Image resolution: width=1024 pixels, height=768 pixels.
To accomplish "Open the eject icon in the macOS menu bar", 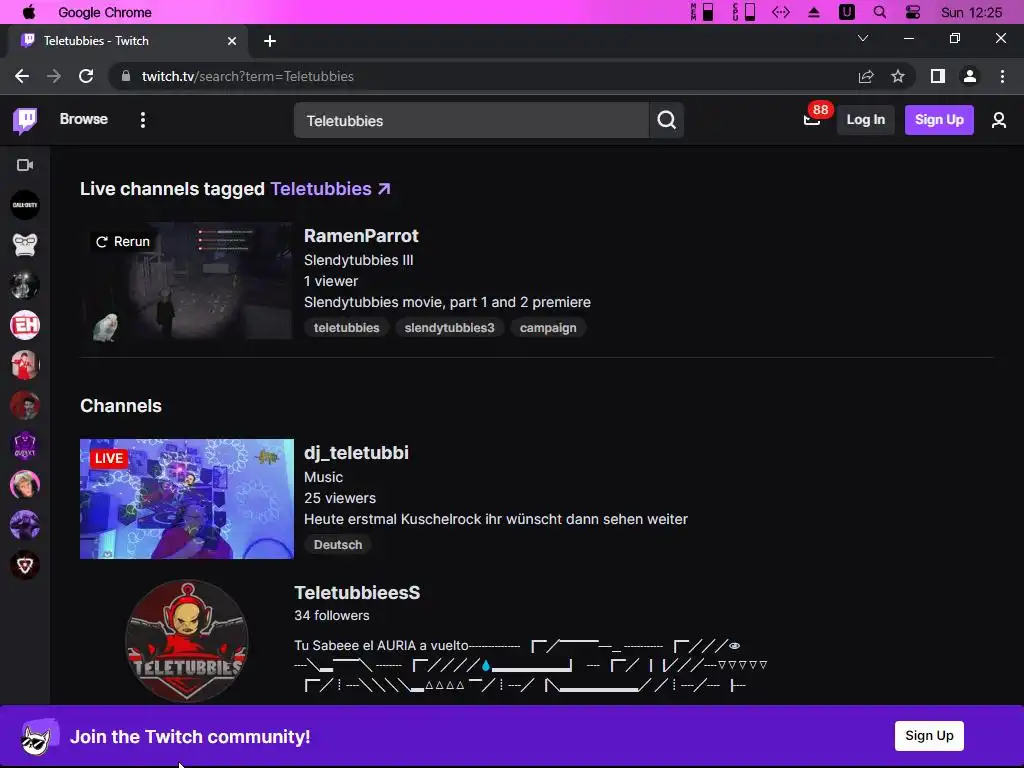I will (814, 12).
